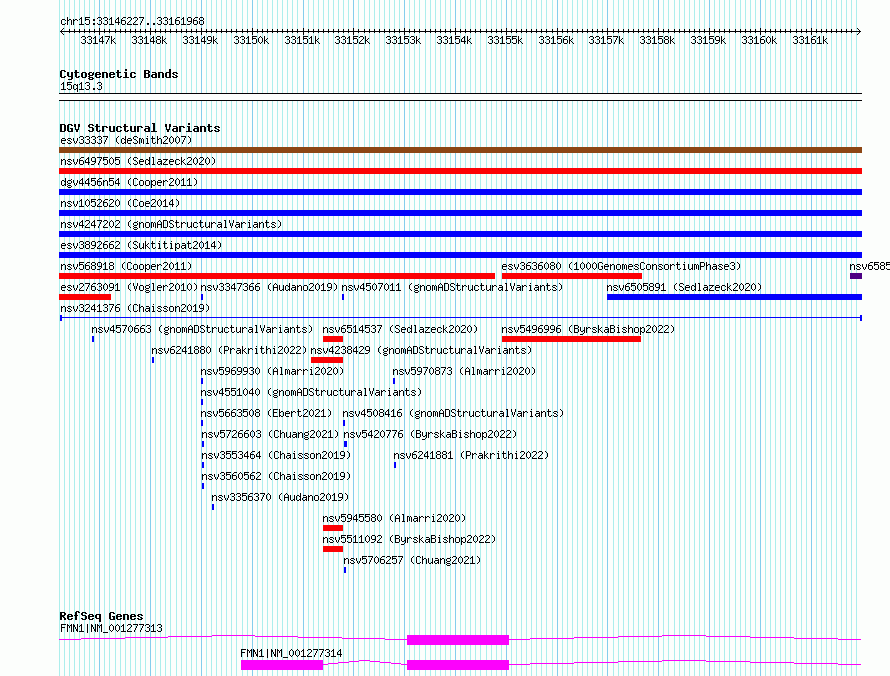Image resolution: width=890 pixels, height=676 pixels.
Task: Click the DGV Structural Variants track title
Action: [140, 128]
